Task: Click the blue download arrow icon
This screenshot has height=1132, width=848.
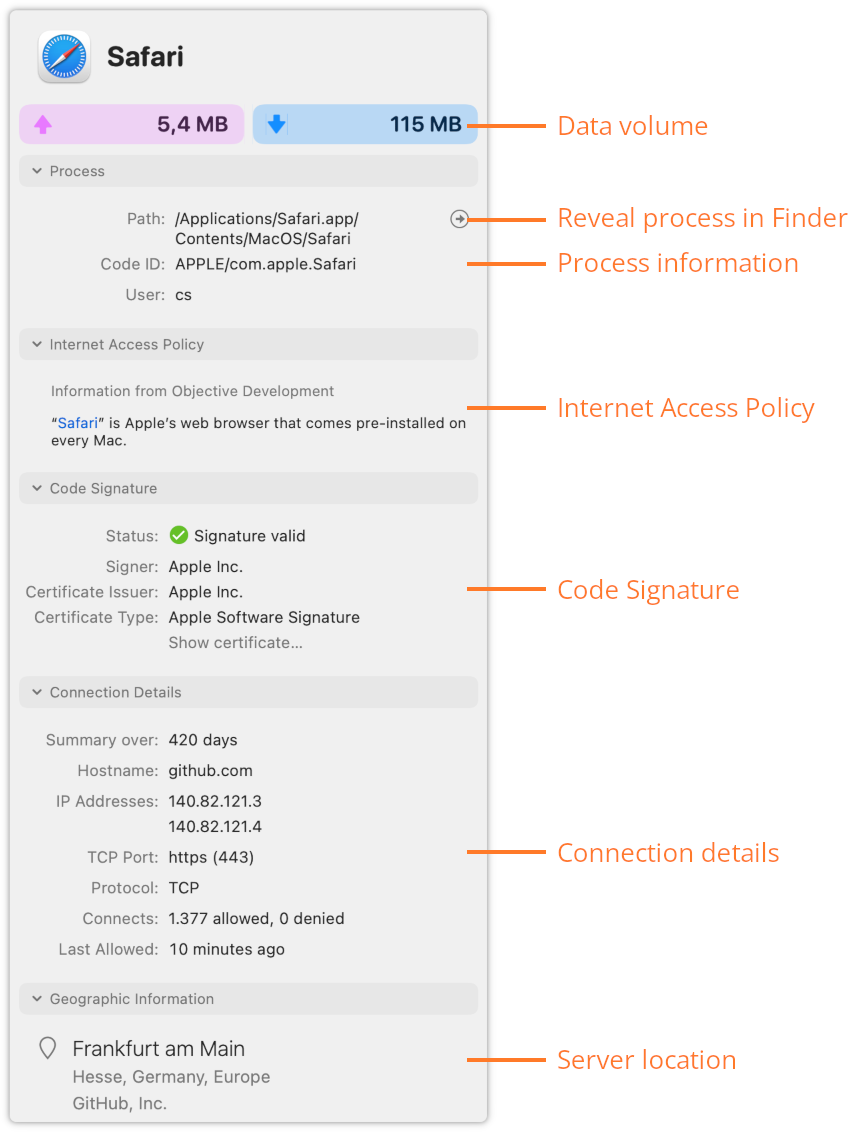Action: coord(276,124)
